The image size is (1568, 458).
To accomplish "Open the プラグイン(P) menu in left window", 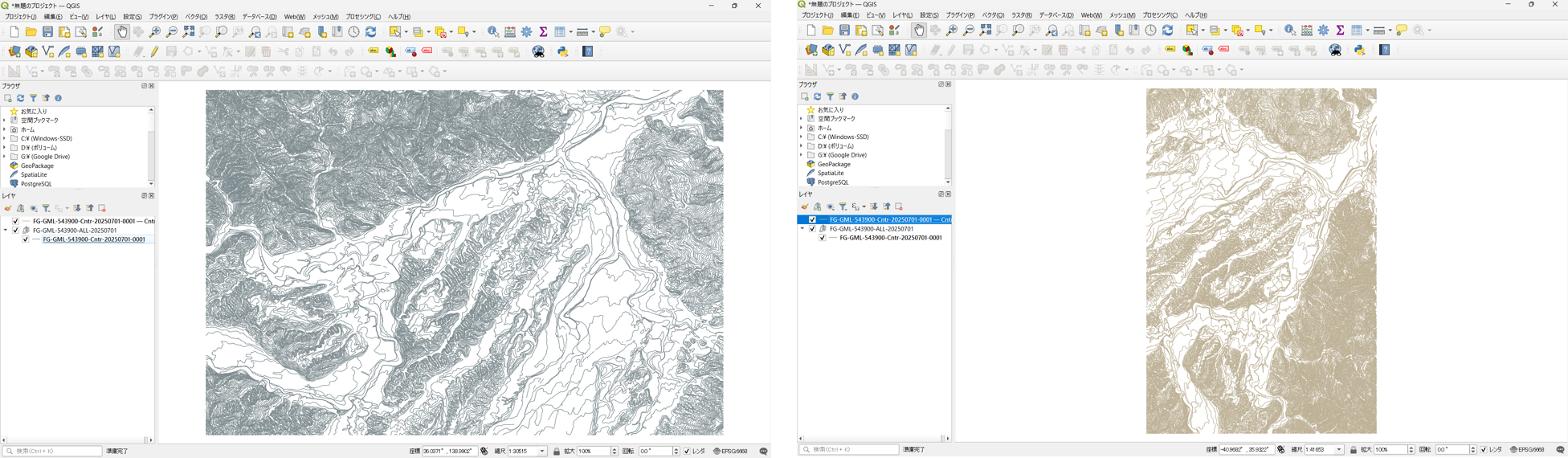I will [163, 17].
